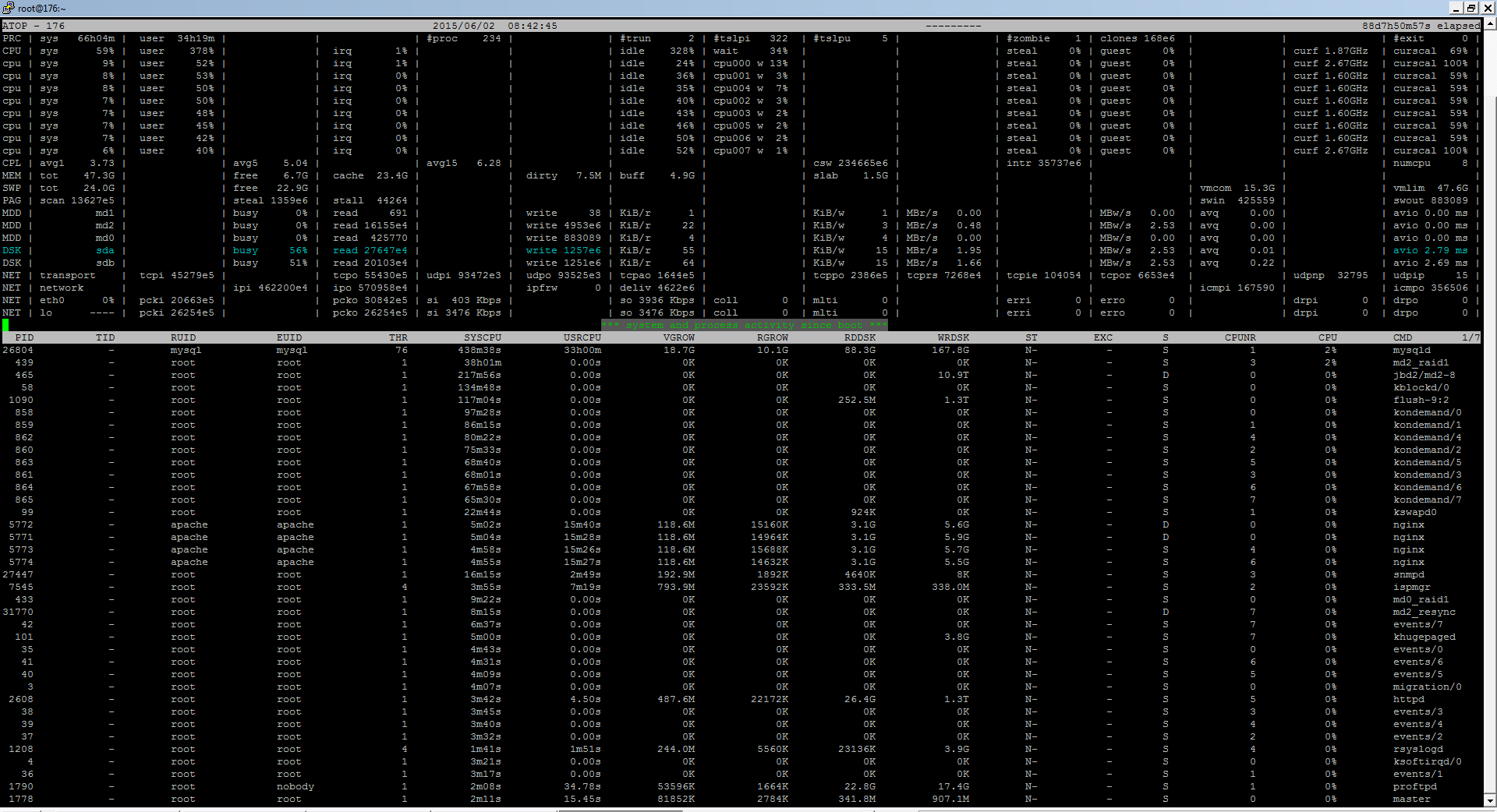Screen dimensions: 1497x812
Task: Click the window title 'root@176:~'
Action: (x=42, y=9)
